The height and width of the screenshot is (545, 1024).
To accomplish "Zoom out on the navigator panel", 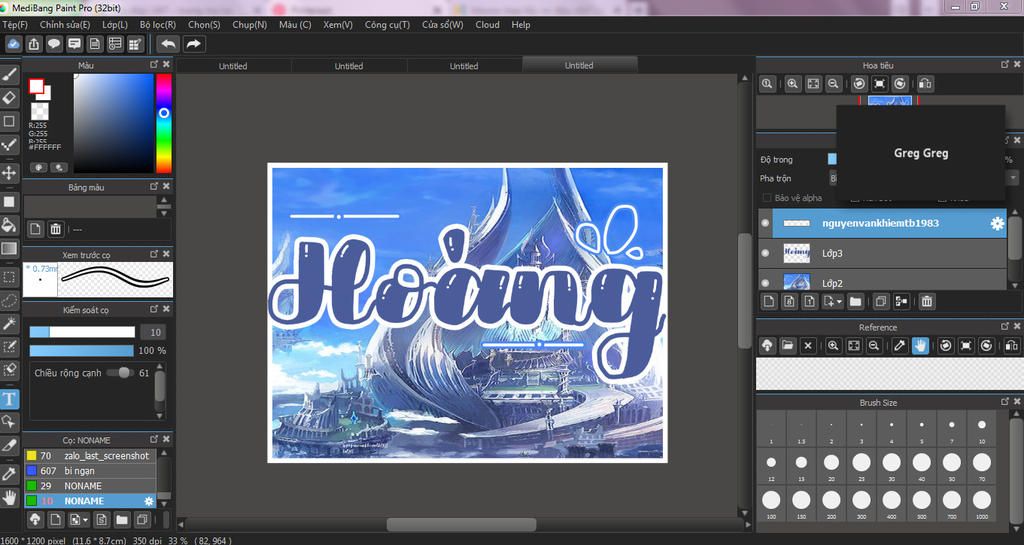I will pos(833,84).
